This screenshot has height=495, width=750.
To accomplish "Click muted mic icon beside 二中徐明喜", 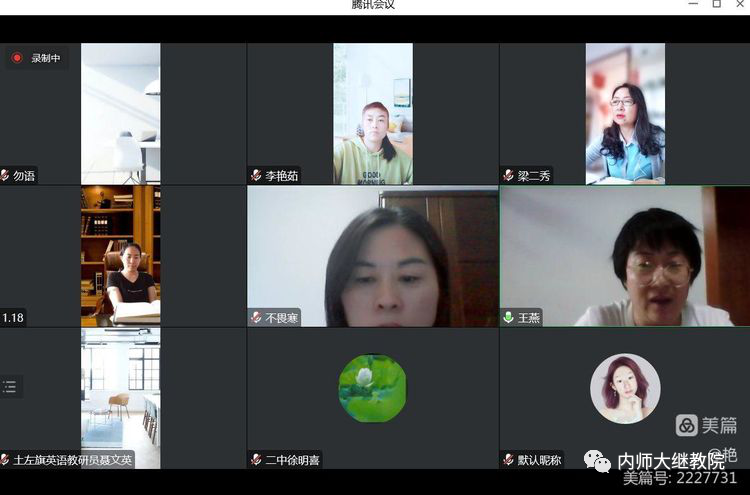I will click(x=256, y=460).
